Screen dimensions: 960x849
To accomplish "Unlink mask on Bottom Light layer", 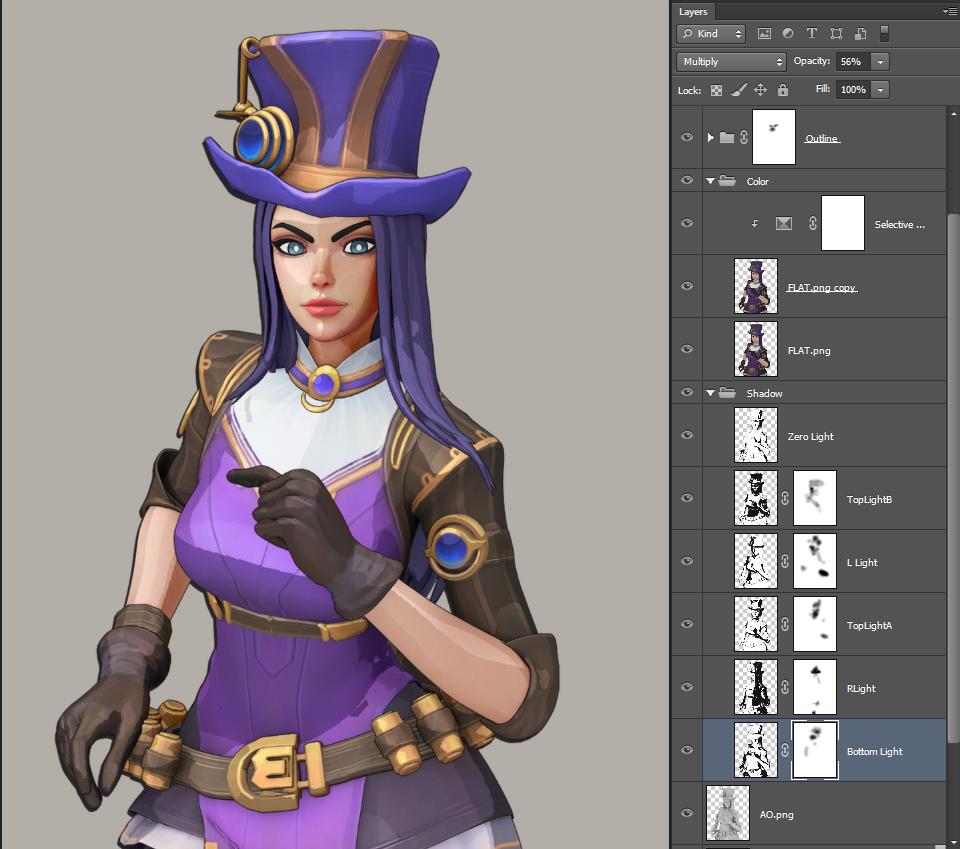I will point(785,750).
